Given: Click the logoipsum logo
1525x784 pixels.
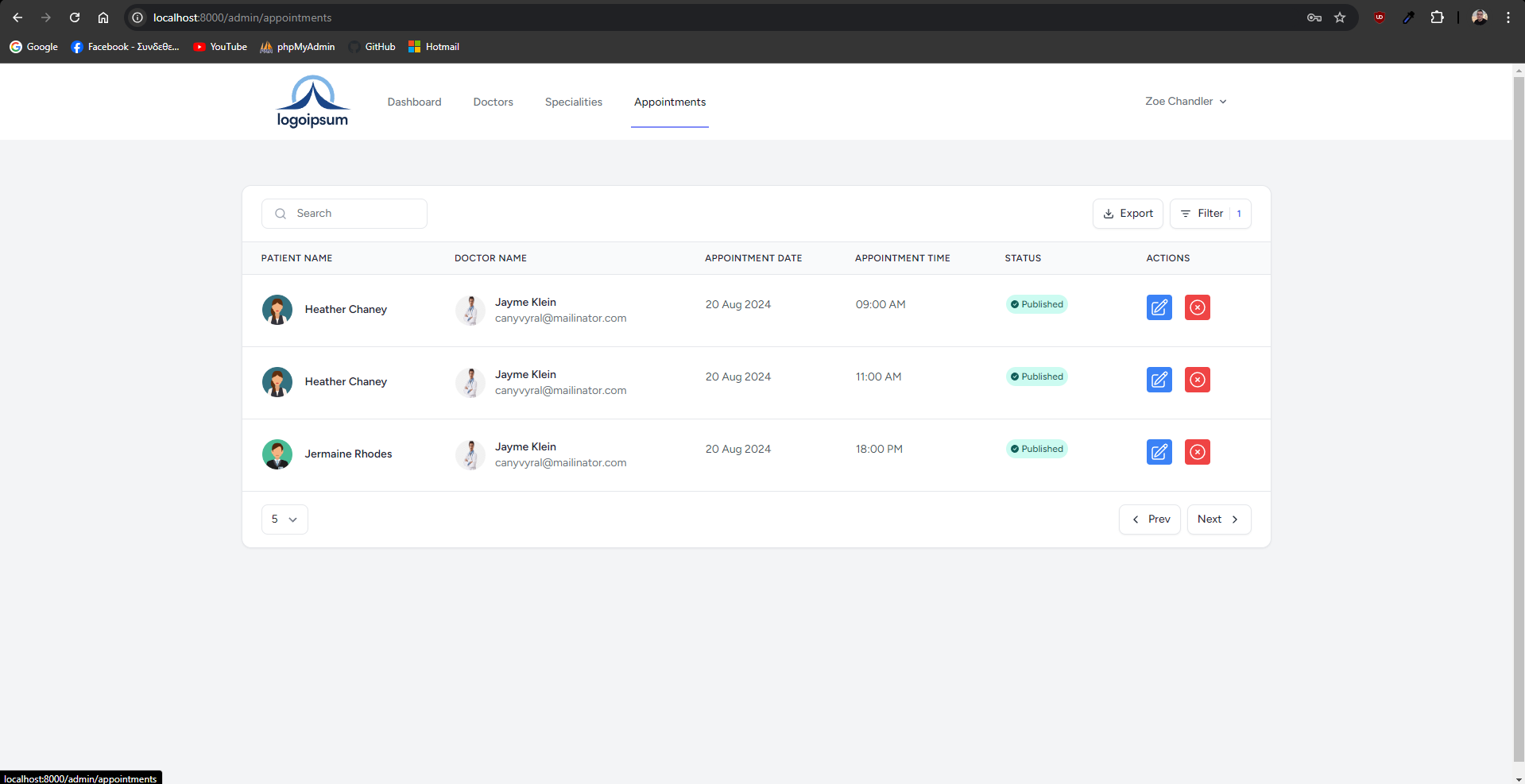Looking at the screenshot, I should (312, 102).
